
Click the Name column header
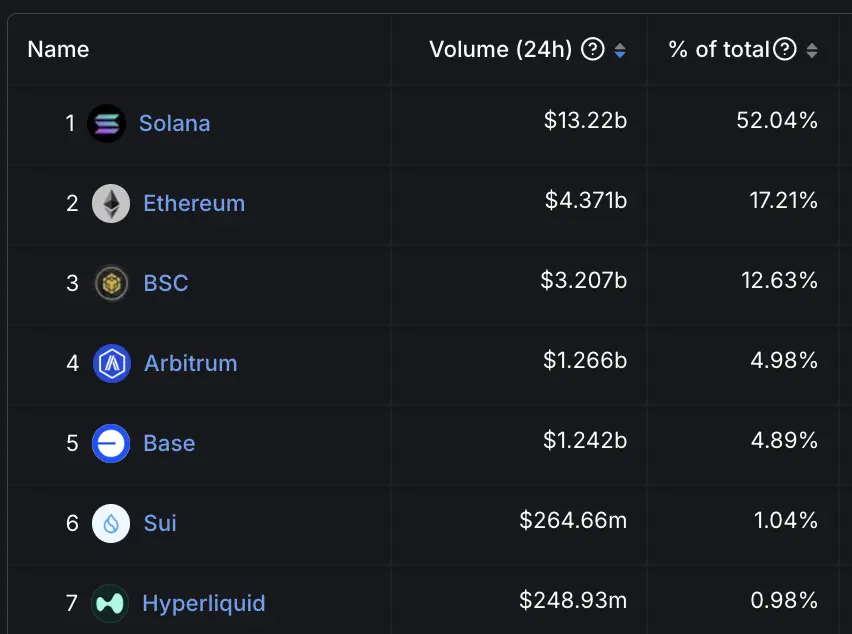[x=58, y=49]
